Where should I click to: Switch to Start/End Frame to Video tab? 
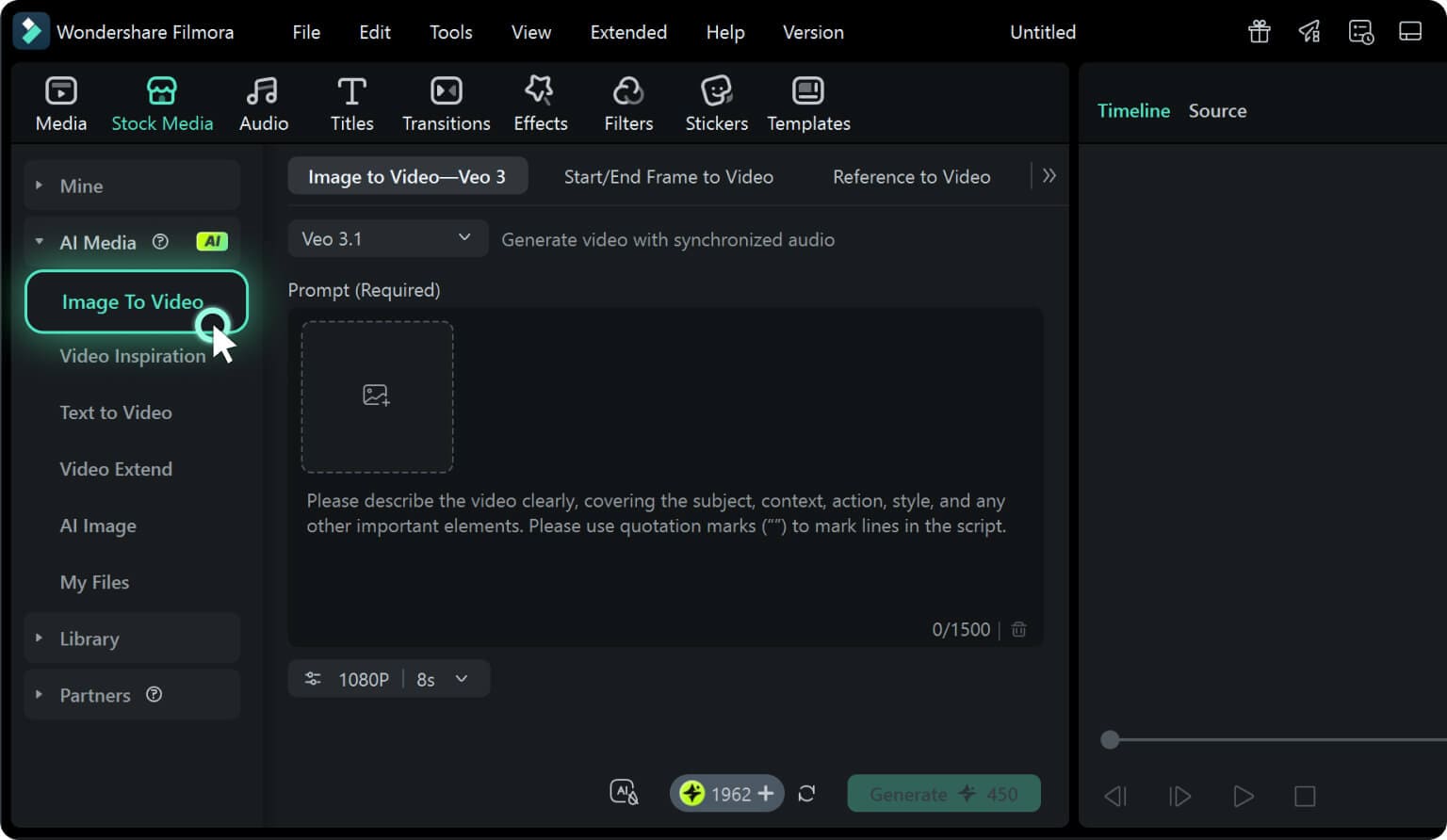coord(668,176)
